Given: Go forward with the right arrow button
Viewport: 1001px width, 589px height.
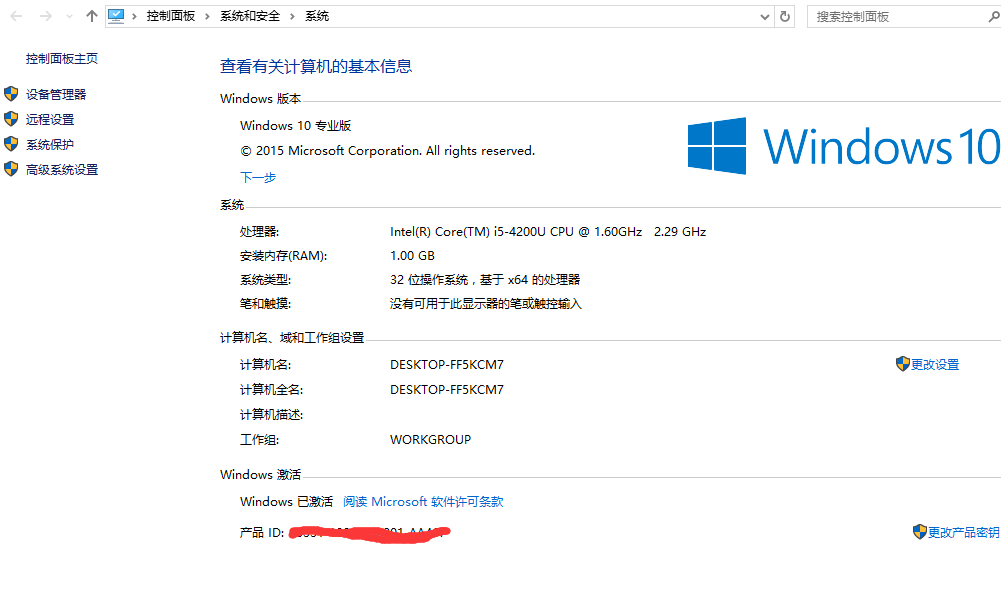Looking at the screenshot, I should 45,17.
